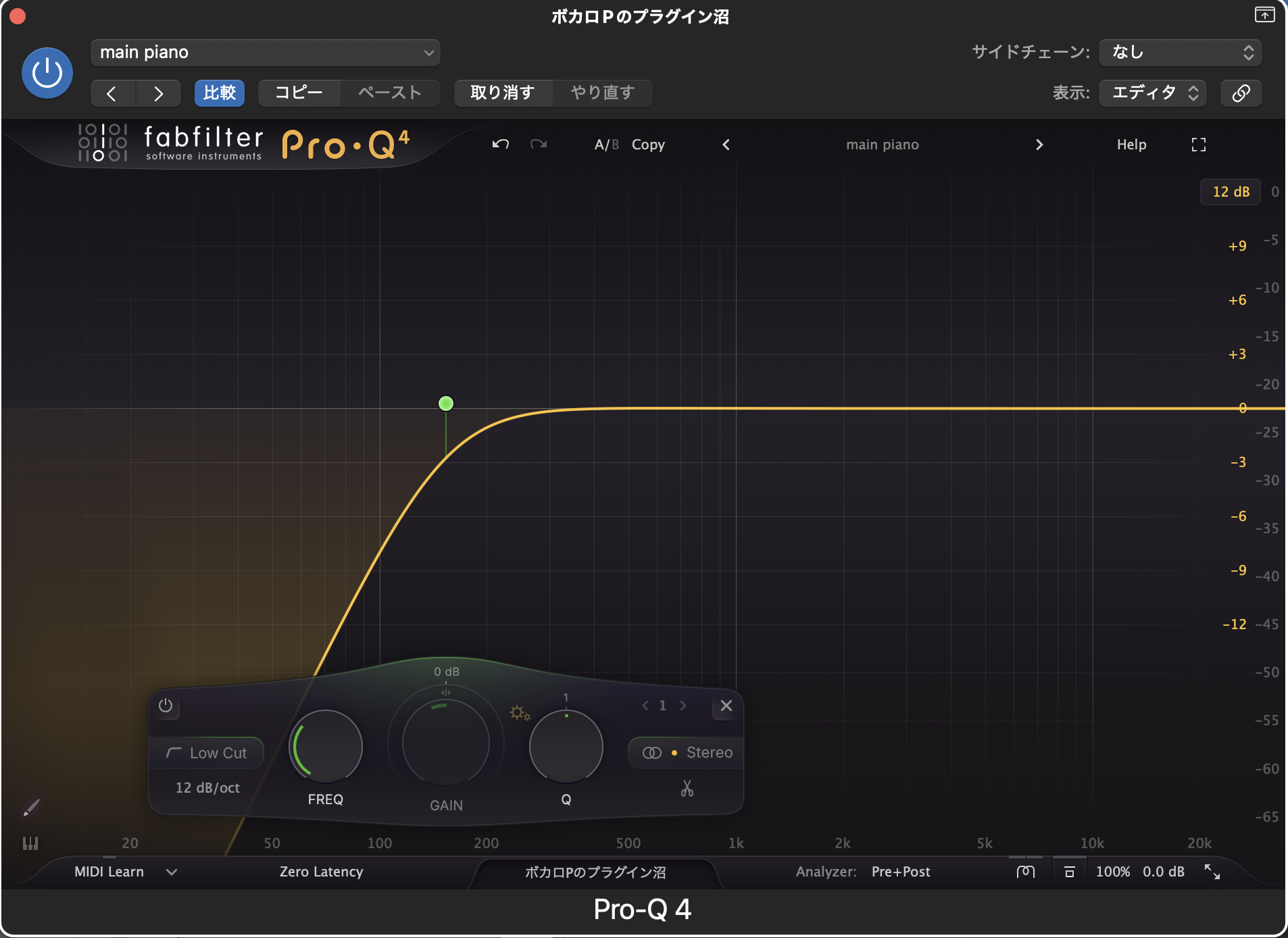Click the FREQ knob
The height and width of the screenshot is (938, 1288).
coord(326,747)
